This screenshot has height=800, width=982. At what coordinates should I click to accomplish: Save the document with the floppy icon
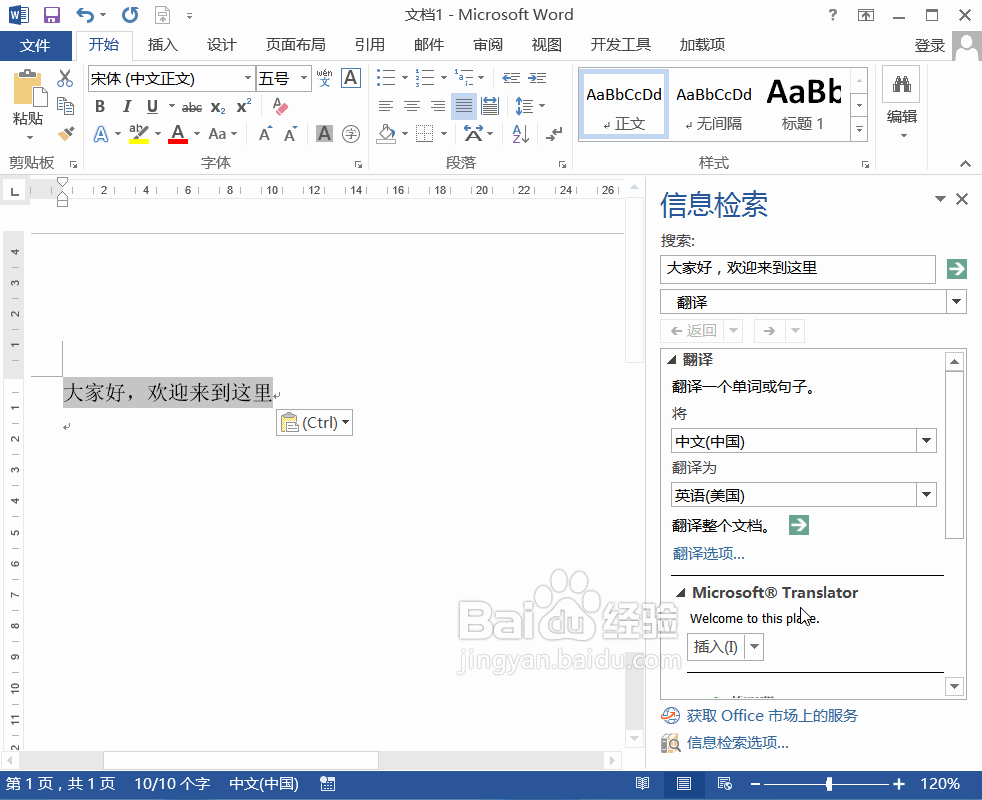point(52,15)
